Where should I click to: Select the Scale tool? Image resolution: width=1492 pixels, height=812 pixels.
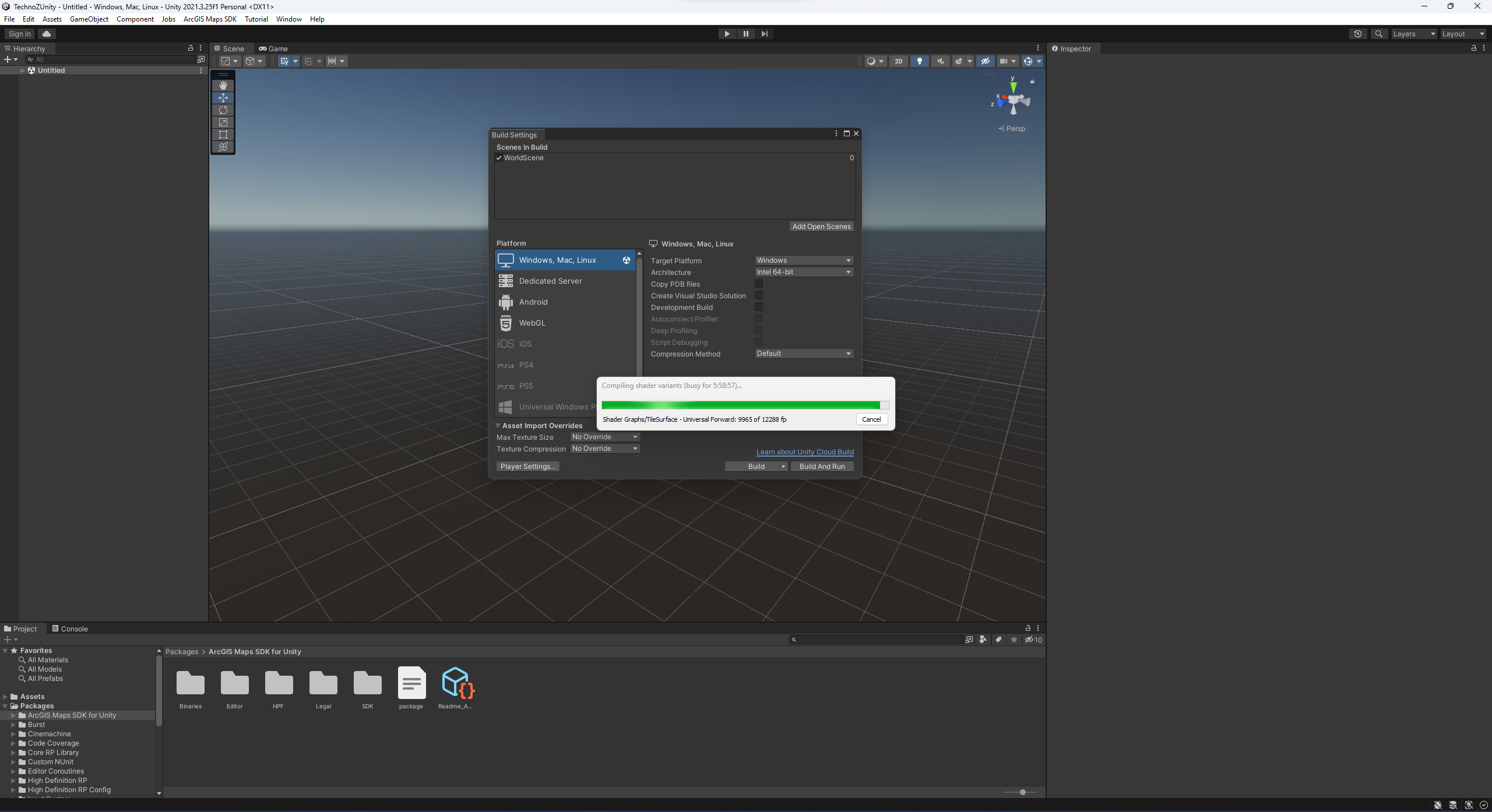point(223,122)
